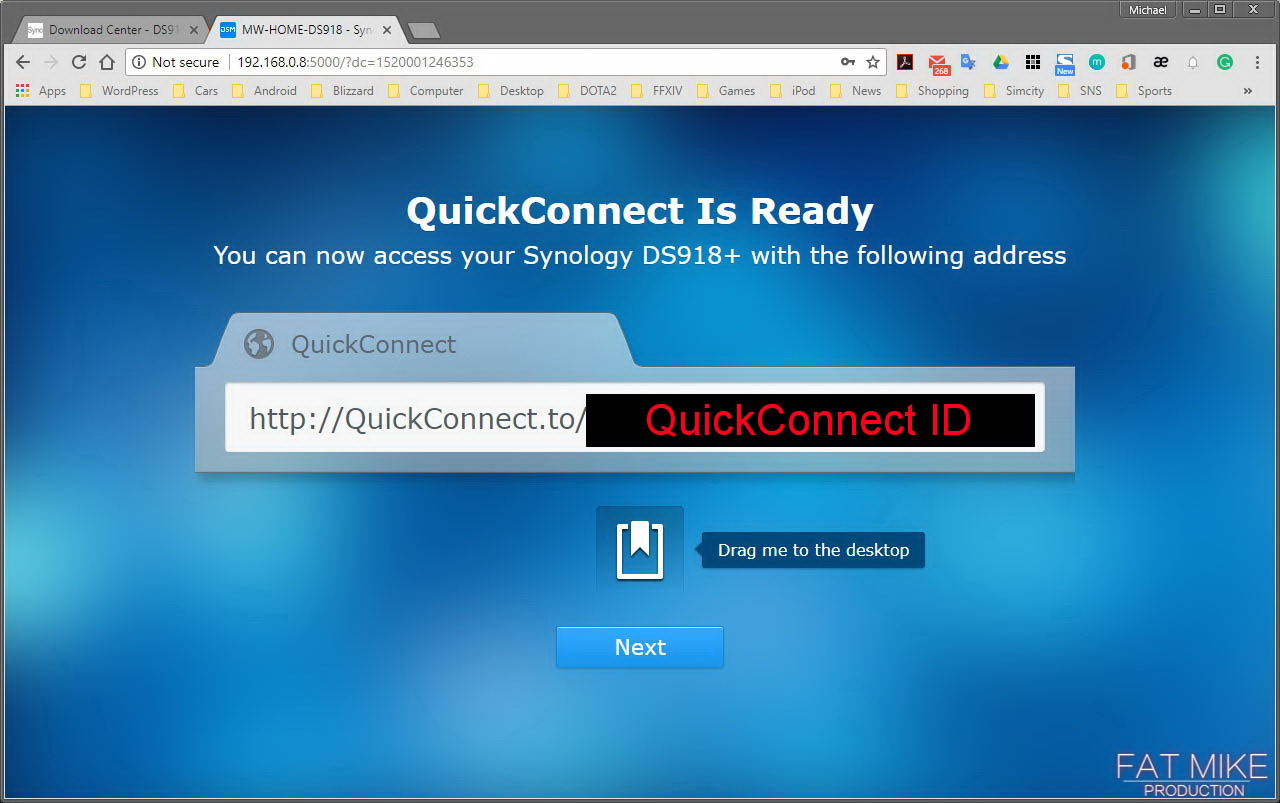Open the Shopping bookmarks folder

pyautogui.click(x=932, y=90)
